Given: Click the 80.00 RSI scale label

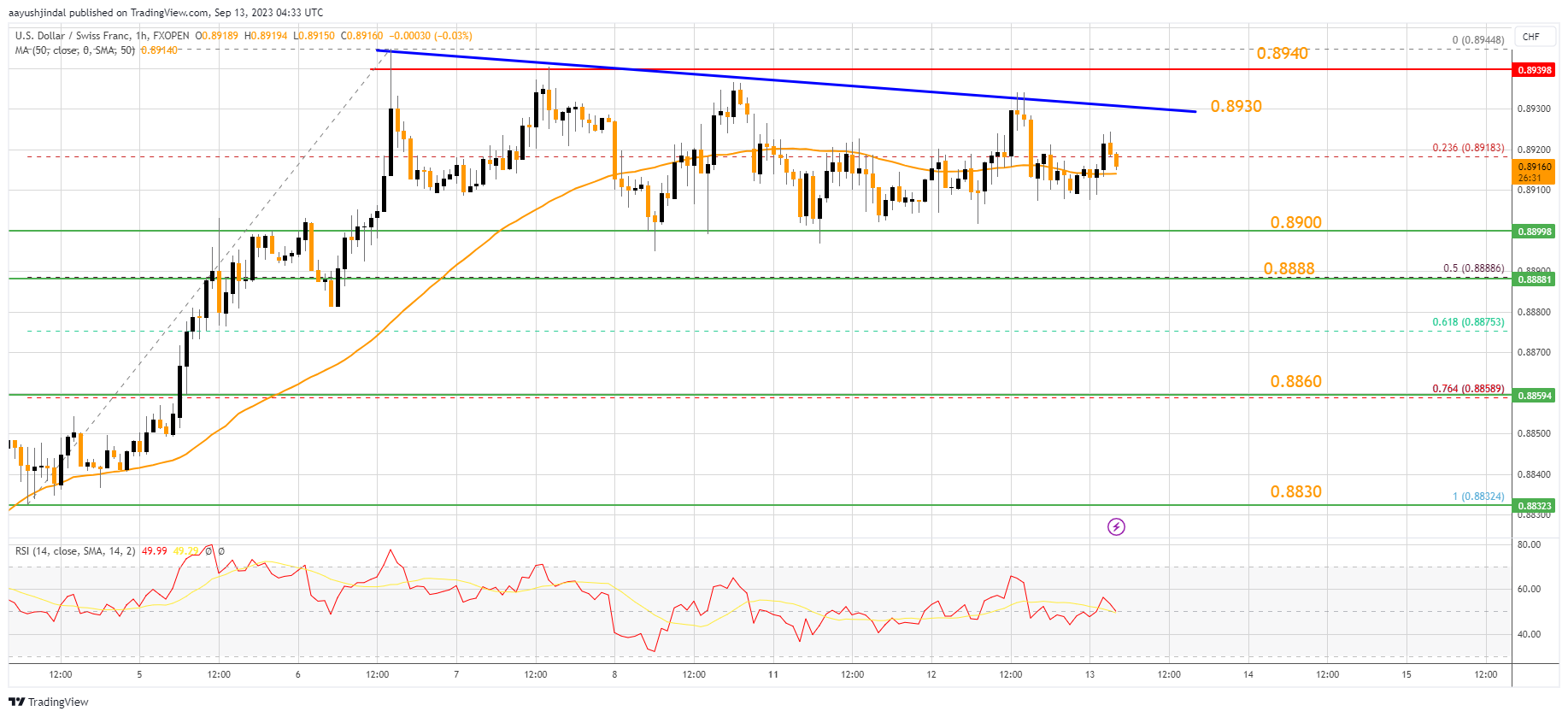Looking at the screenshot, I should tap(1529, 544).
